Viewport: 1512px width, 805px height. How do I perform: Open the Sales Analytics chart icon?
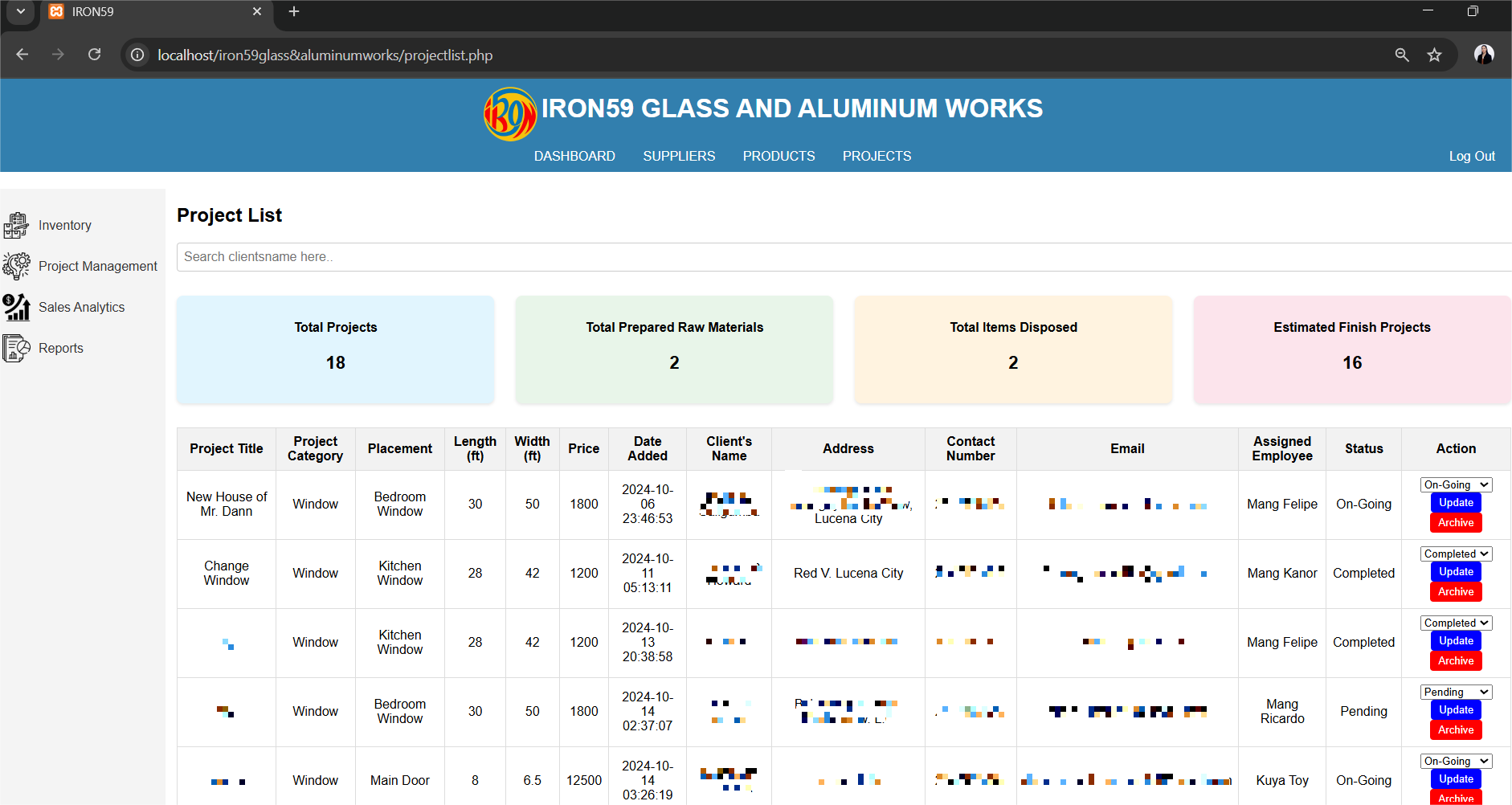pos(16,307)
